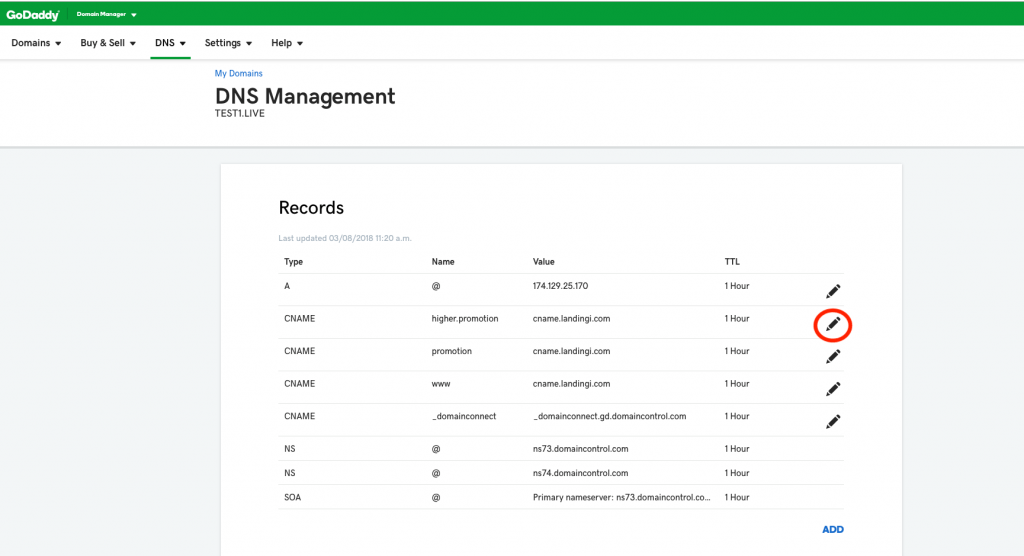Click the higher.promotion name cell
The image size is (1024, 556).
(x=464, y=319)
